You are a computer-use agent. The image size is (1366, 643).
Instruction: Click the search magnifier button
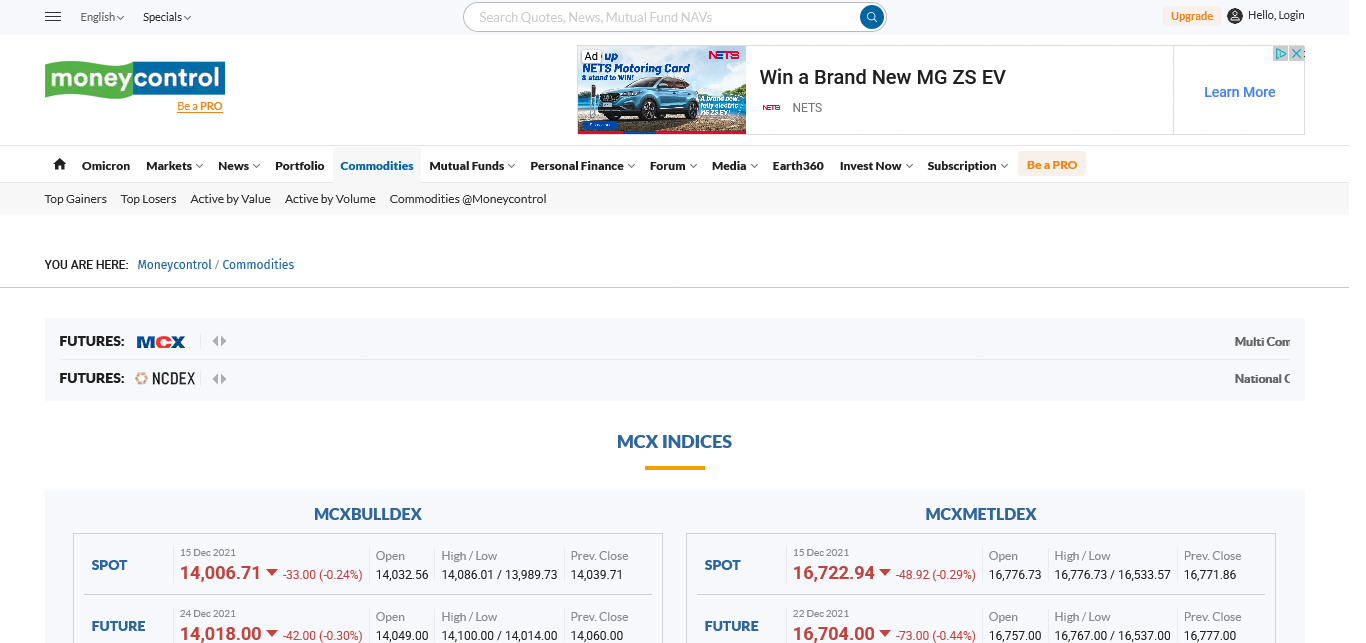[872, 17]
